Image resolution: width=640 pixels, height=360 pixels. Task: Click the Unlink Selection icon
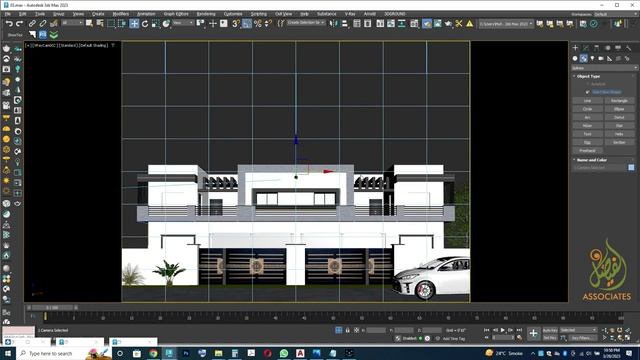click(42, 24)
